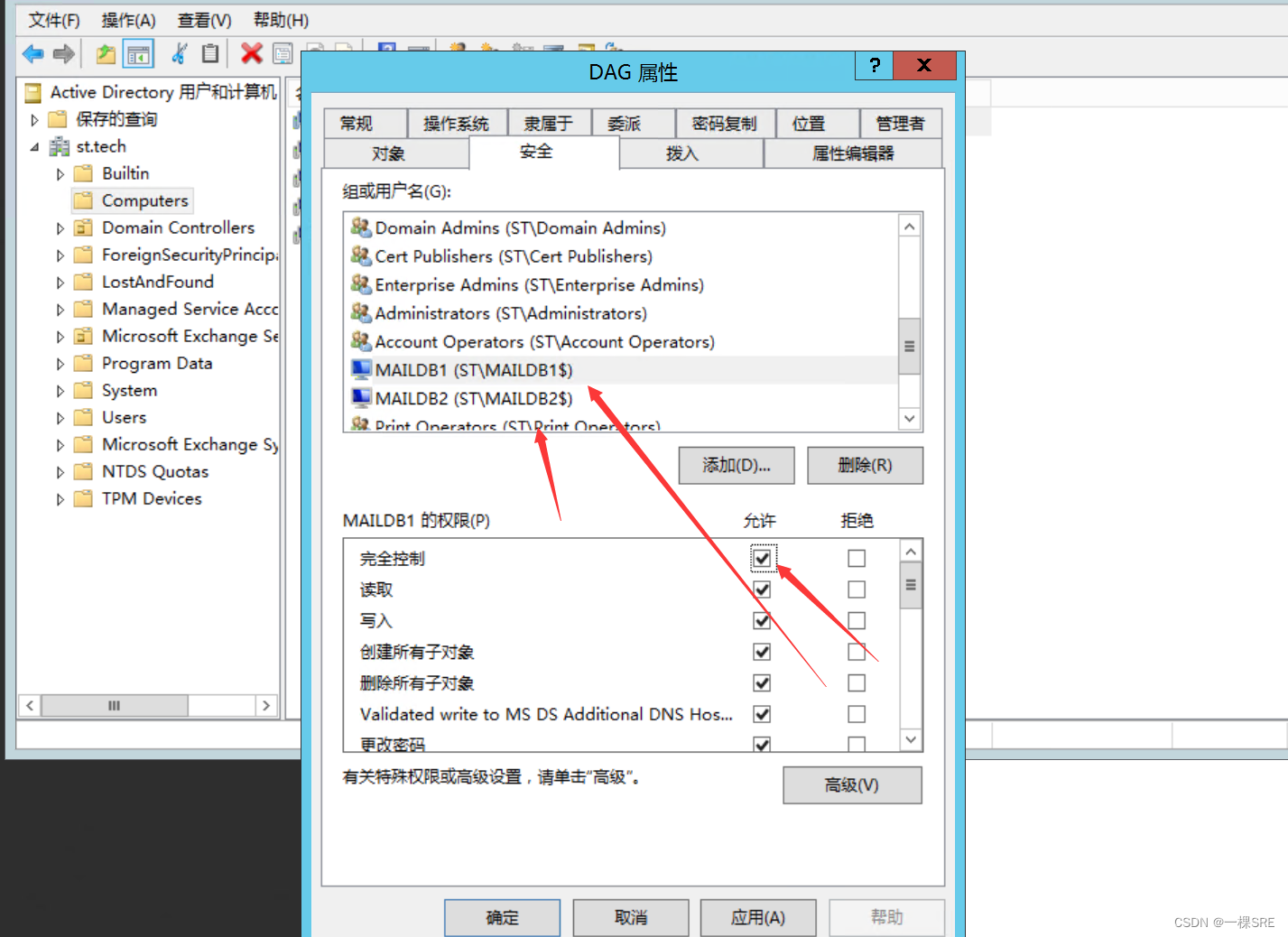This screenshot has width=1288, height=937.
Task: Expand the 保存的查询 tree node
Action: pyautogui.click(x=34, y=119)
